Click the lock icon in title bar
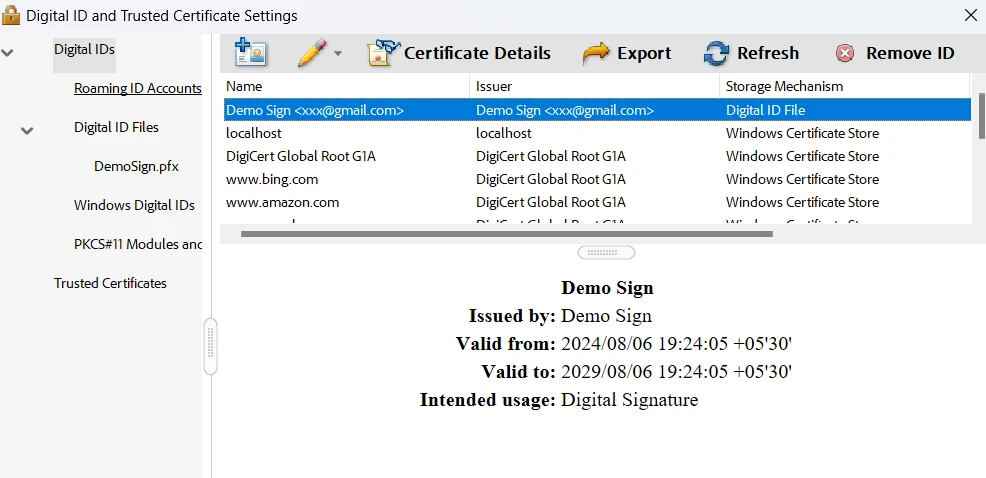The width and height of the screenshot is (986, 478). coord(11,15)
